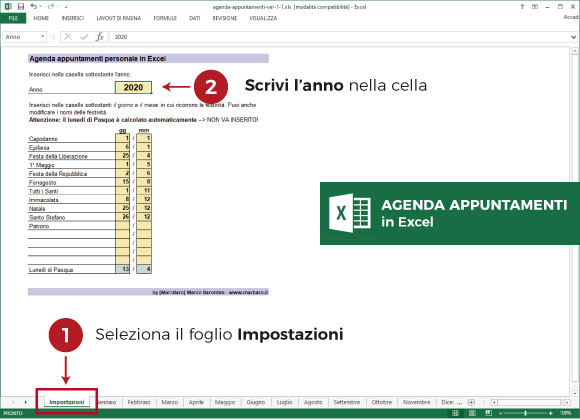Select the Giugno sheet tab
580x420 pixels.
pos(256,402)
